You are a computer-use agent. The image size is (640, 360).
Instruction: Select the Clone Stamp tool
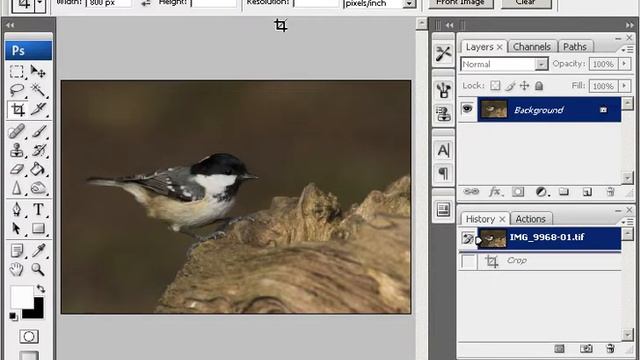tap(17, 150)
